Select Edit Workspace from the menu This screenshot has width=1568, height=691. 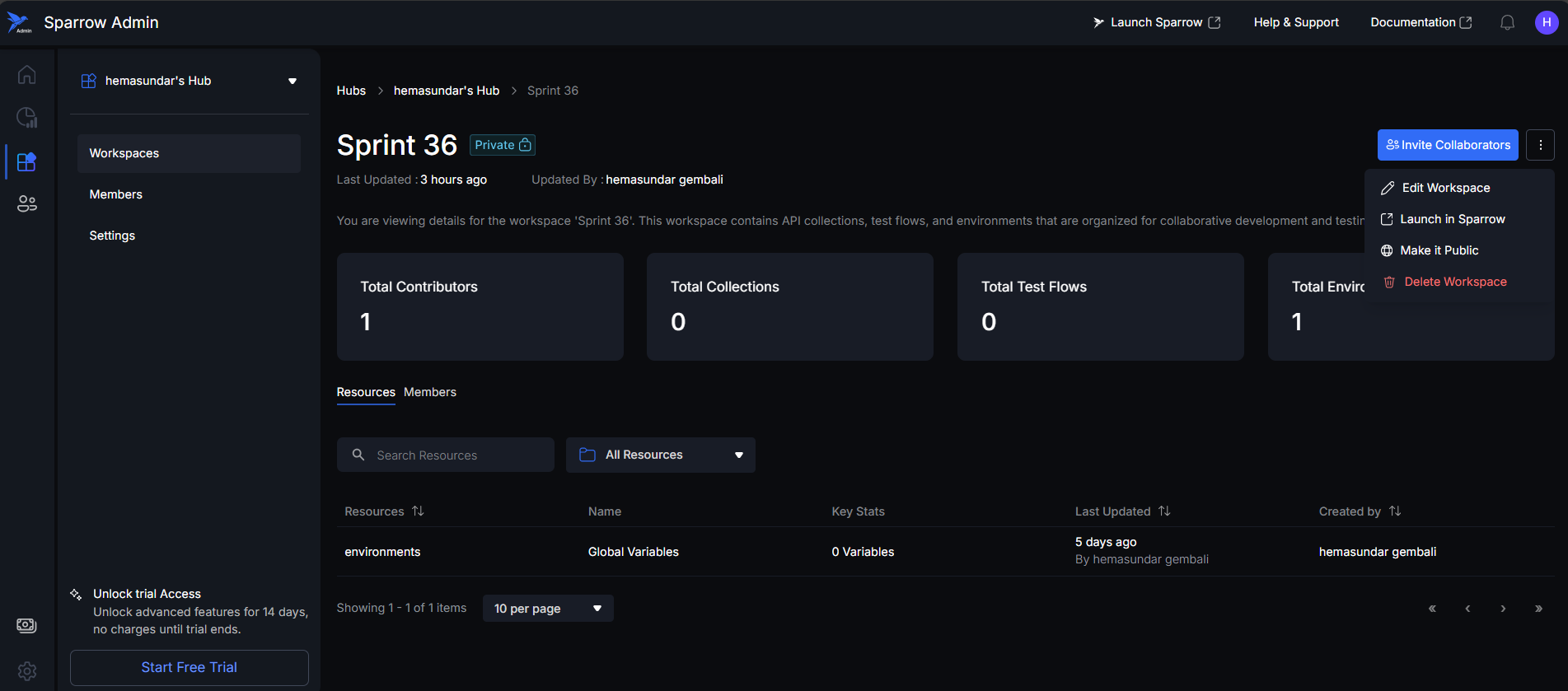point(1445,188)
